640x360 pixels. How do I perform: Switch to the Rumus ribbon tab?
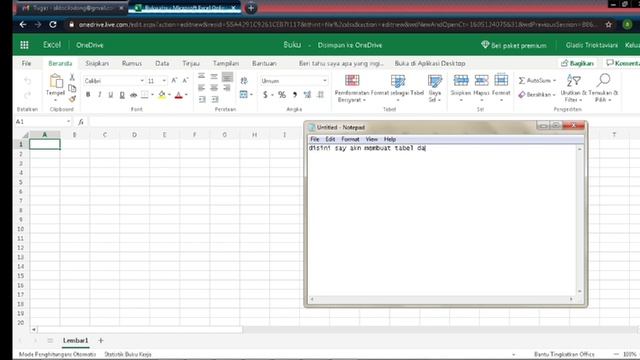[x=132, y=63]
